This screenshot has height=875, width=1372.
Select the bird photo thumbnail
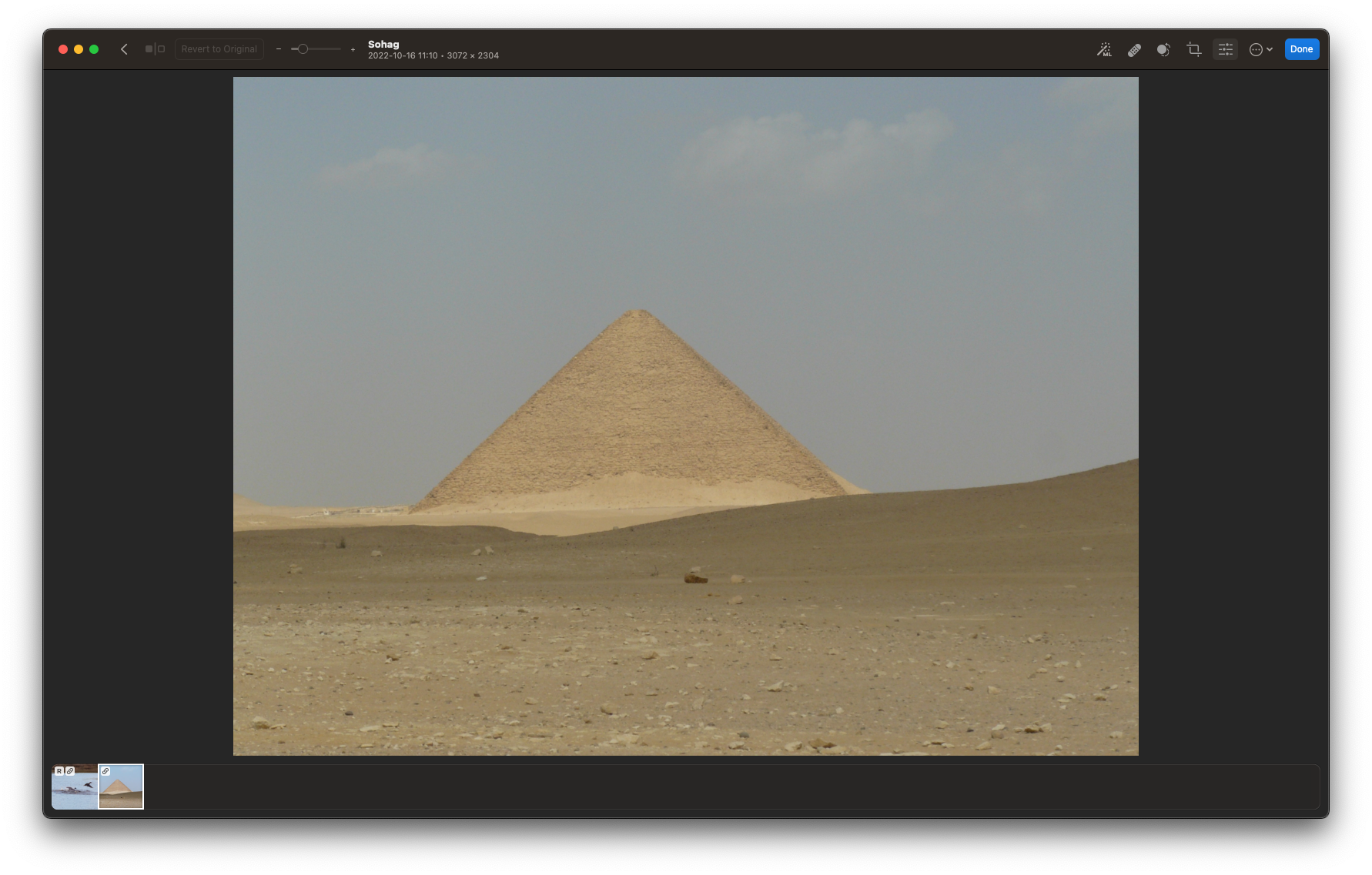[75, 786]
